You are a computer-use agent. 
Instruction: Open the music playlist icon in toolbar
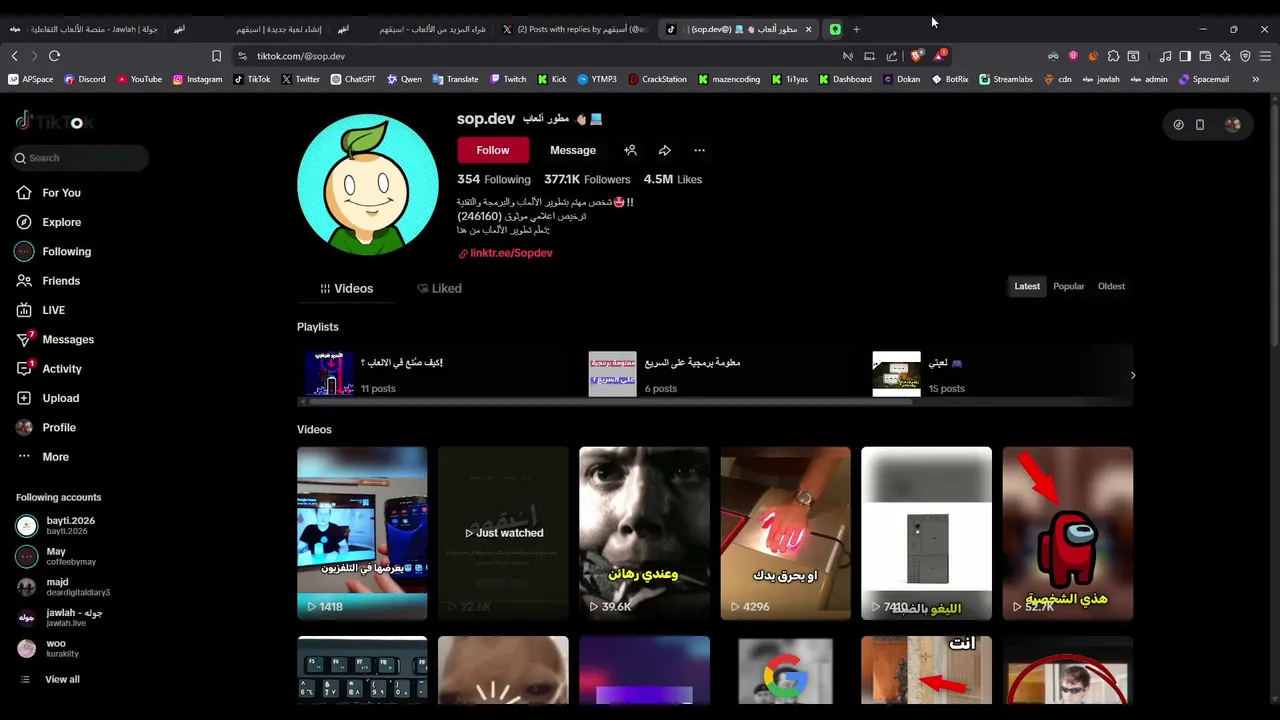[1165, 56]
